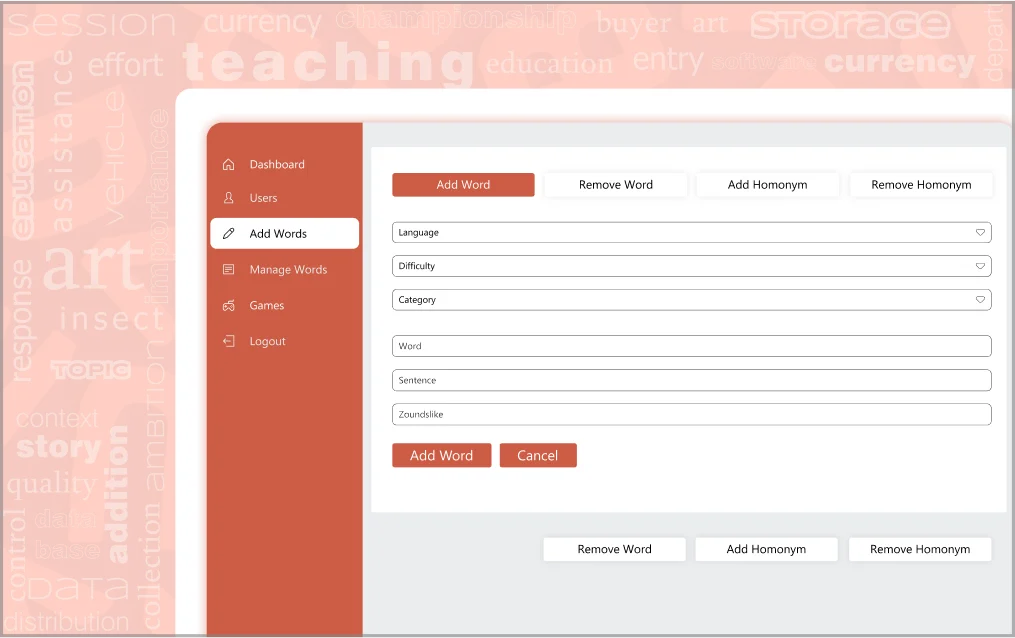This screenshot has width=1015, height=638.
Task: Click the bottom Add Homonym button
Action: tap(766, 549)
